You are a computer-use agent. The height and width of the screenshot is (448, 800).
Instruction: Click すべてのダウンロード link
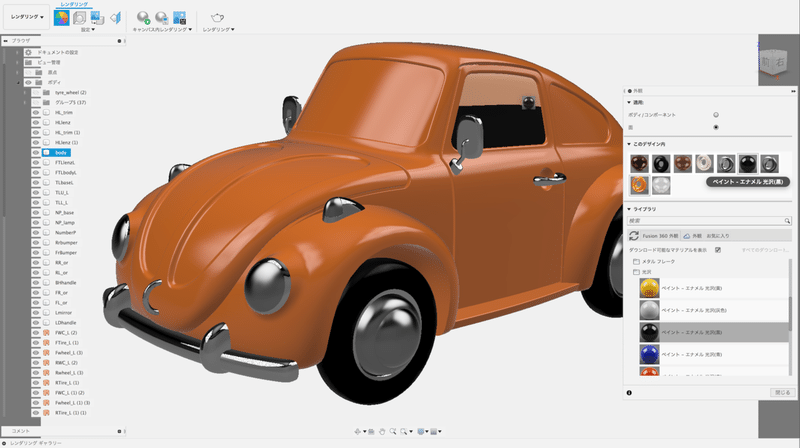click(765, 250)
